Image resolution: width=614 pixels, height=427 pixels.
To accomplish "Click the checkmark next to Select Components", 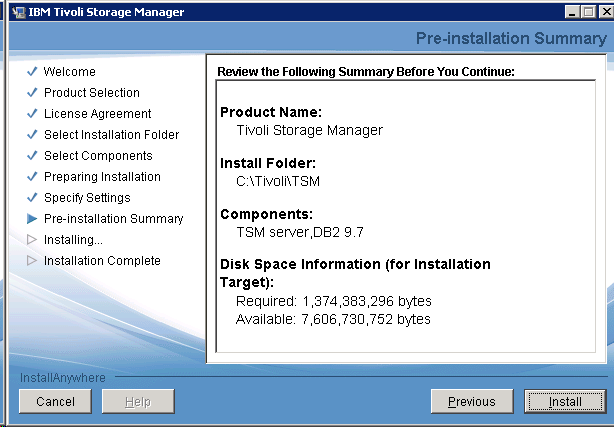I will 32,156.
